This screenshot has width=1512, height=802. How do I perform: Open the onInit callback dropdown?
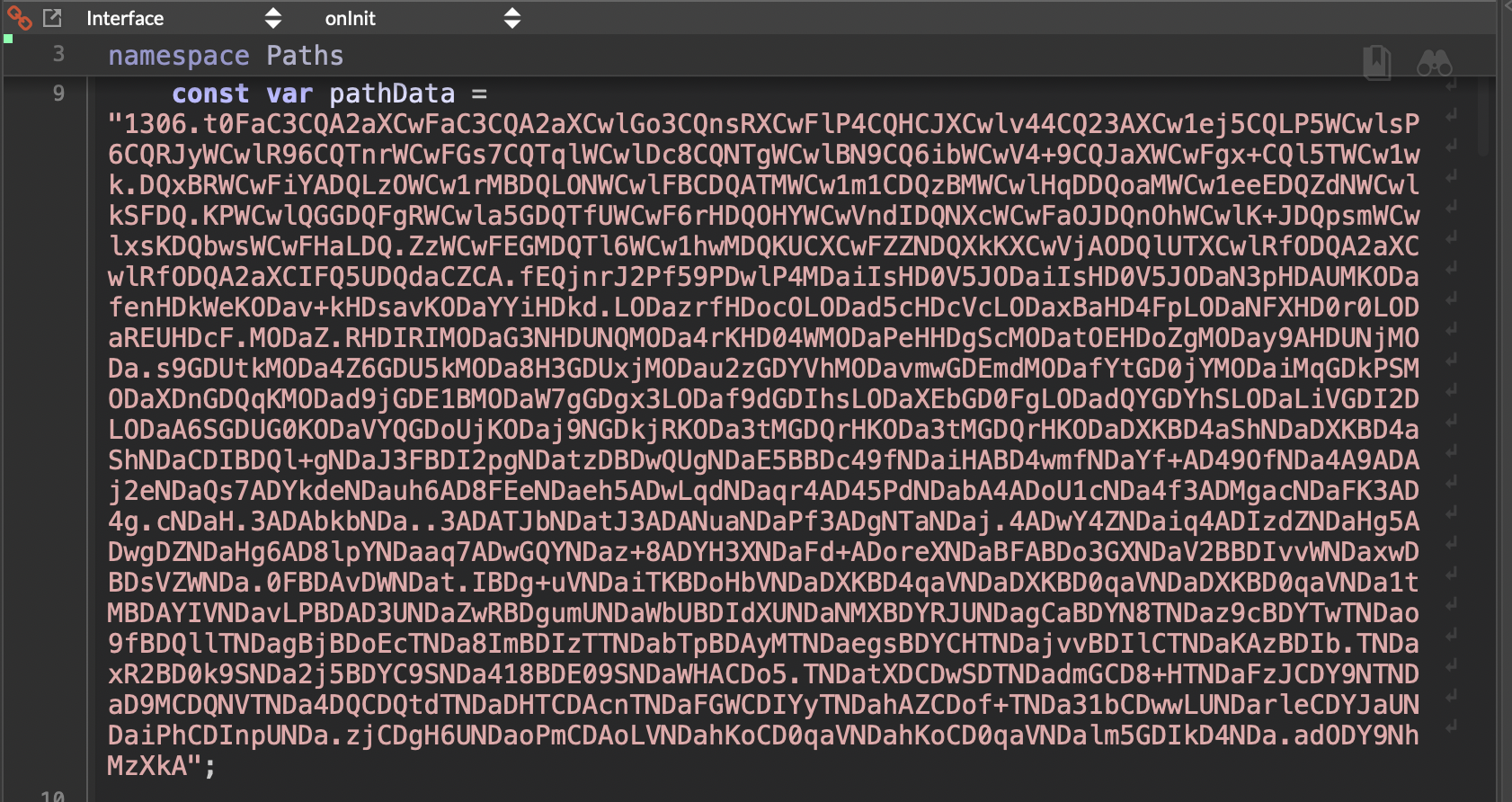pyautogui.click(x=422, y=18)
